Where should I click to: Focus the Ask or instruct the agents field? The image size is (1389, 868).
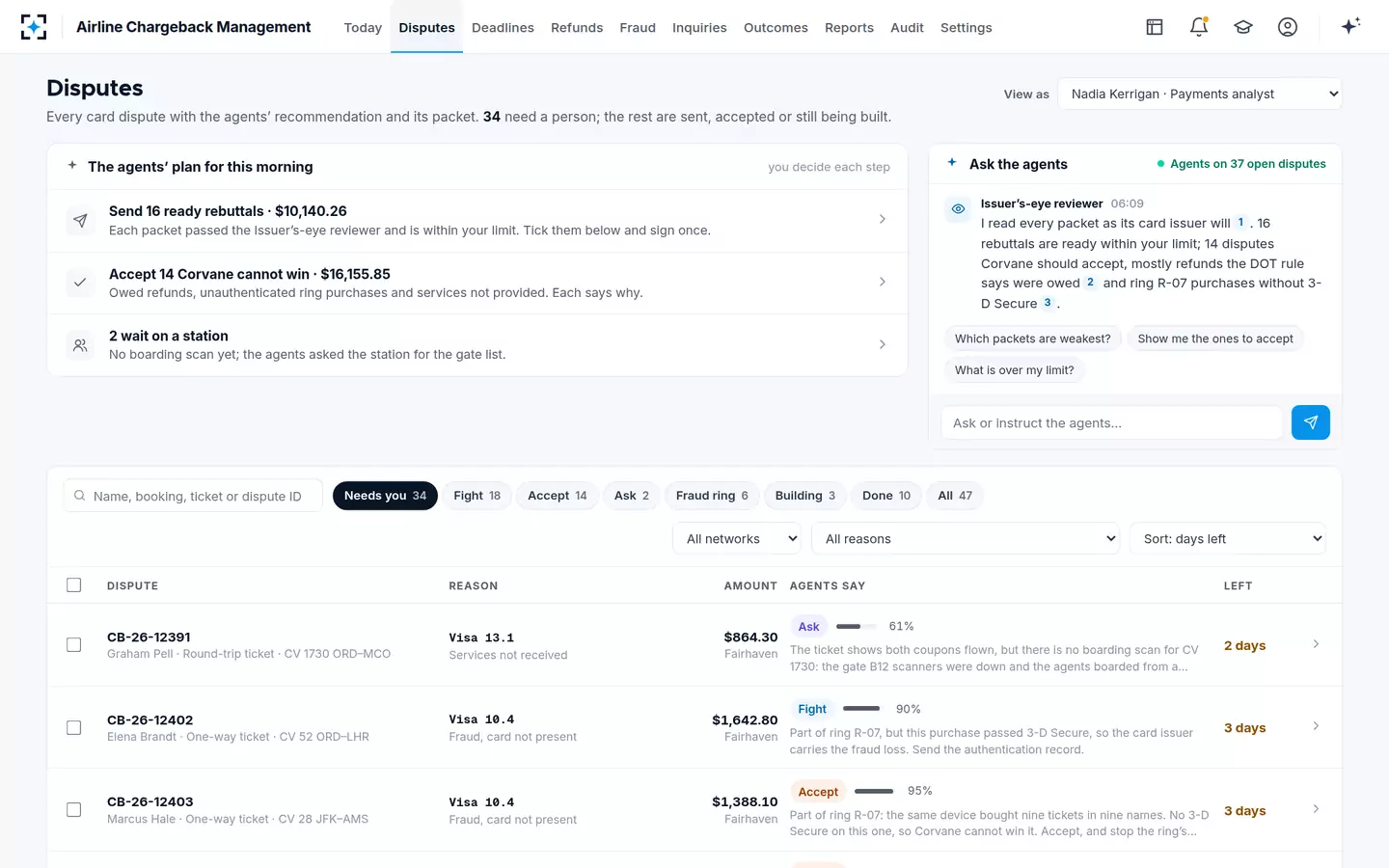[1111, 422]
